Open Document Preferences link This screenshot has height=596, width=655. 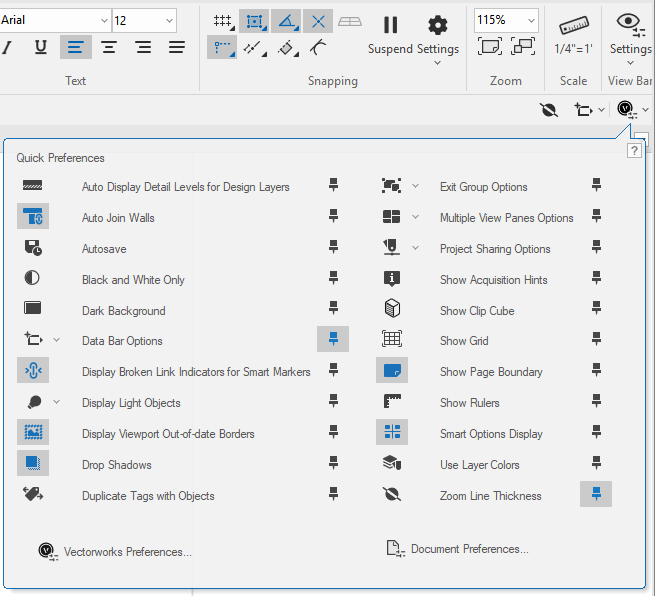click(x=458, y=549)
